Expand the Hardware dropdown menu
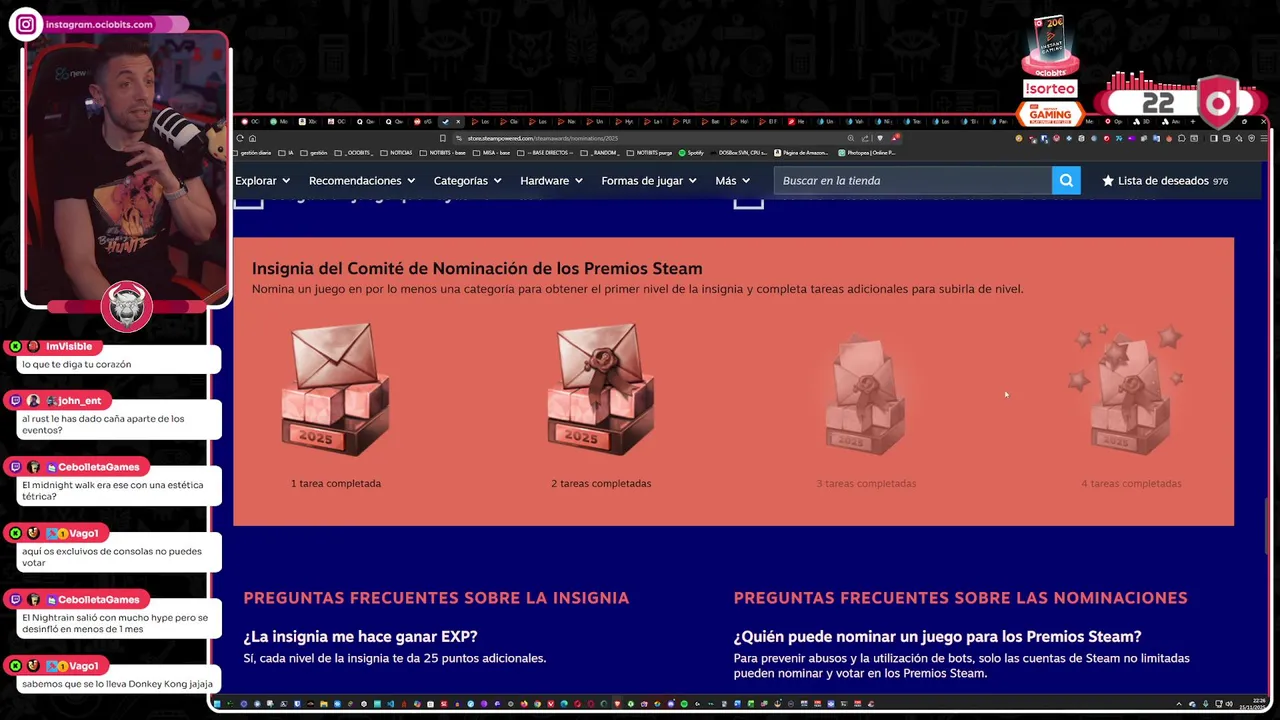 551,181
